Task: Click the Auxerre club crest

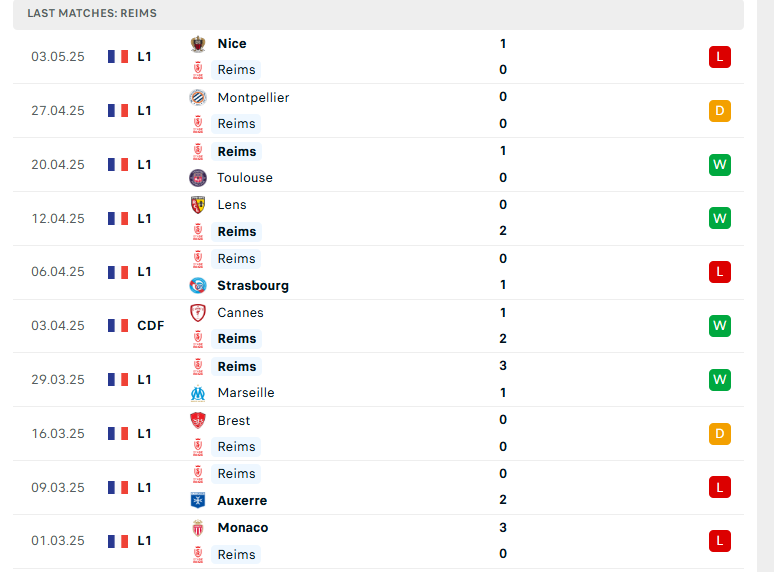Action: point(198,500)
